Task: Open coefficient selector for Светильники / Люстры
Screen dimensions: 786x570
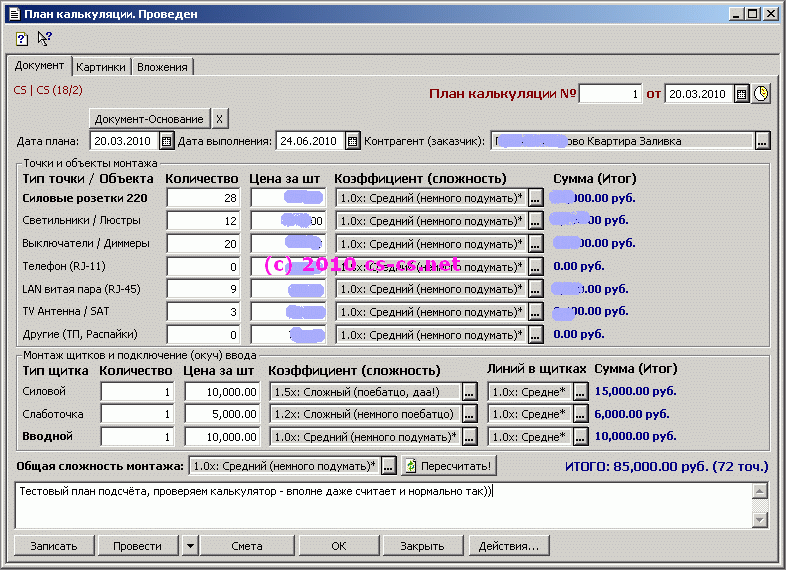Action: pos(535,221)
